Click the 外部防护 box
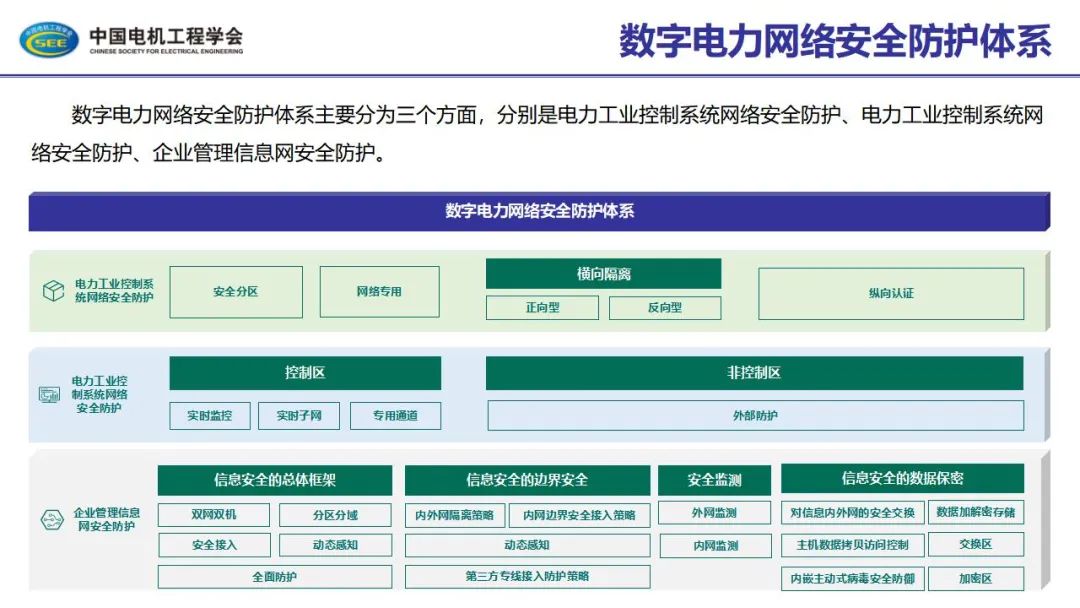The width and height of the screenshot is (1080, 608). [x=756, y=416]
